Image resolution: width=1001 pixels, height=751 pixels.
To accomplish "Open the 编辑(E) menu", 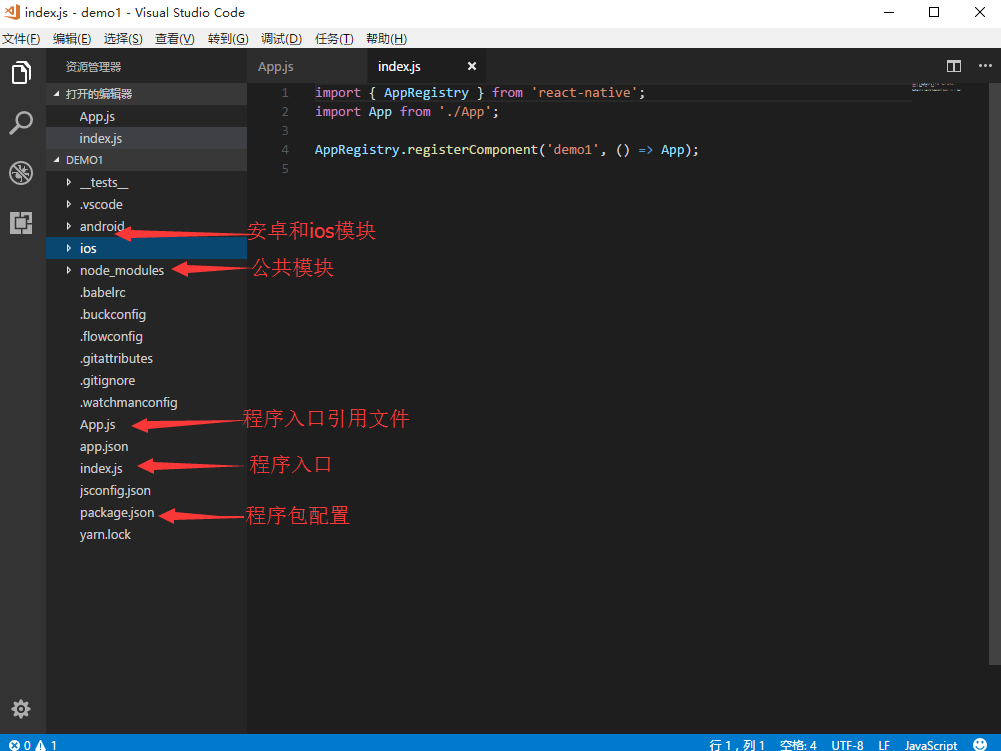I will (72, 39).
